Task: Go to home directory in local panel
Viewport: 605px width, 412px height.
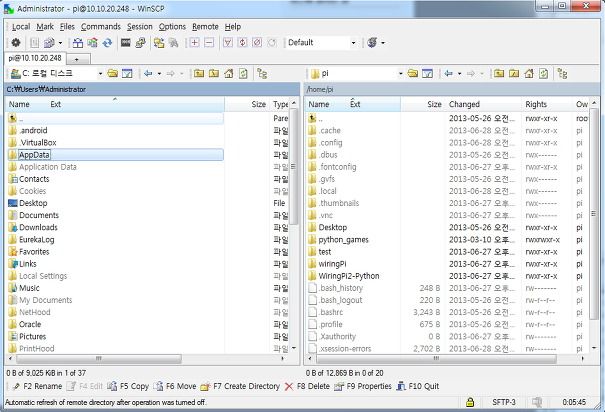Action: click(x=229, y=73)
